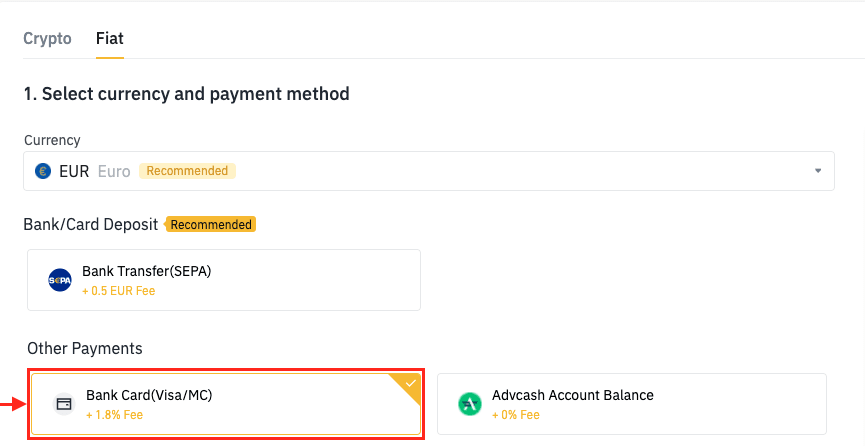
Task: Click the bank card icon
Action: click(64, 404)
